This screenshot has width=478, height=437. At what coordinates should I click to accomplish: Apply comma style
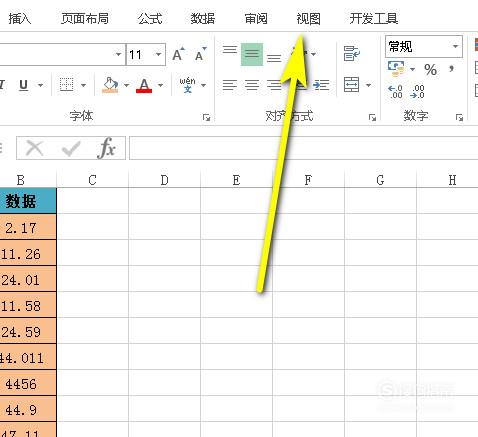click(x=451, y=69)
